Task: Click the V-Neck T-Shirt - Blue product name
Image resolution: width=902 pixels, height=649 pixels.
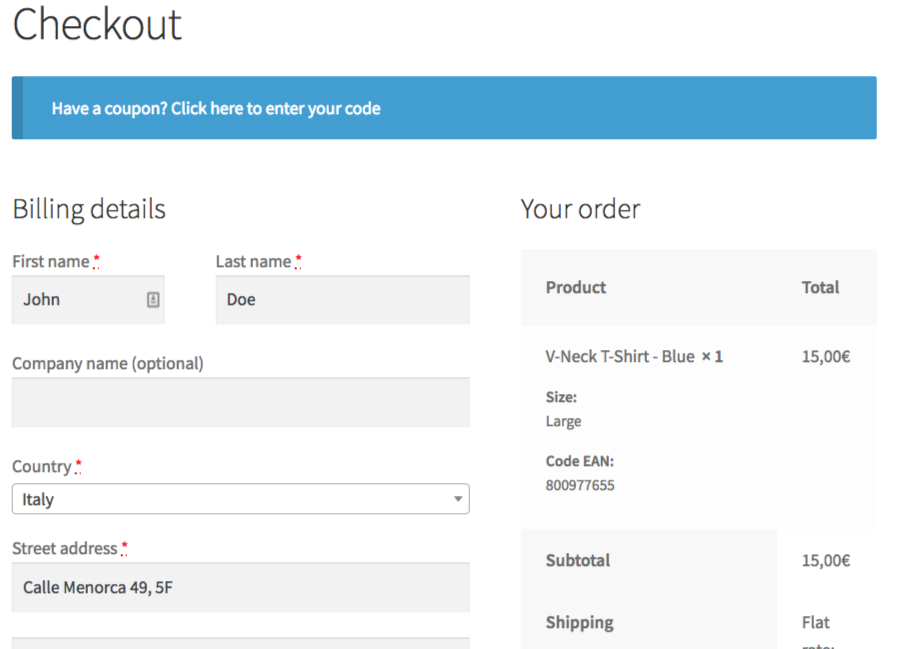Action: (620, 356)
